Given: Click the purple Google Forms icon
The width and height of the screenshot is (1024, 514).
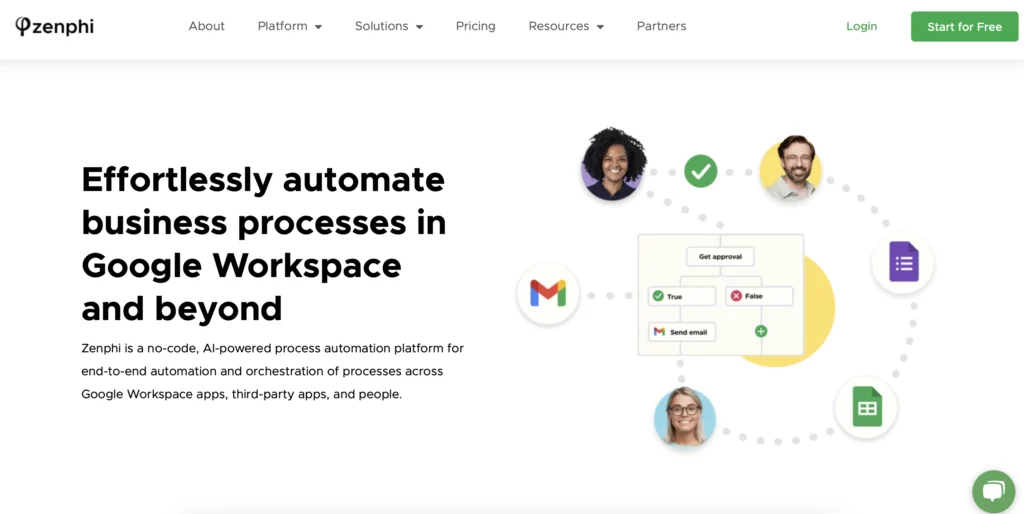Looking at the screenshot, I should pyautogui.click(x=903, y=262).
